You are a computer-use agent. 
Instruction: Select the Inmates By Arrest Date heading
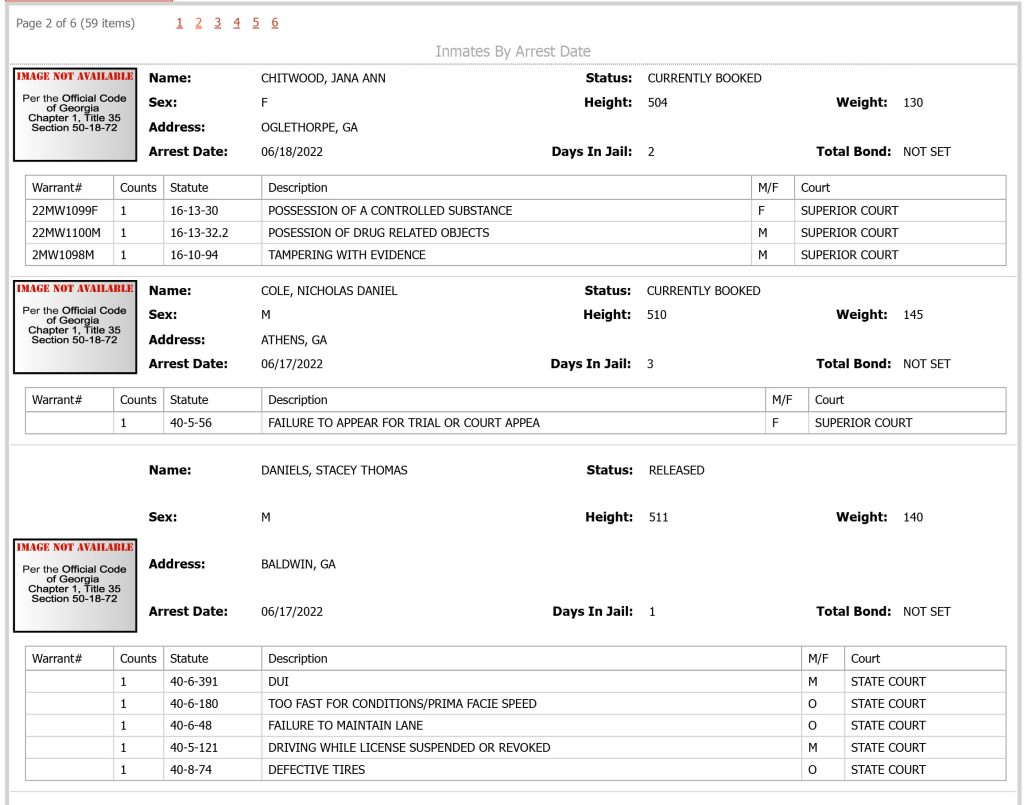click(x=513, y=52)
